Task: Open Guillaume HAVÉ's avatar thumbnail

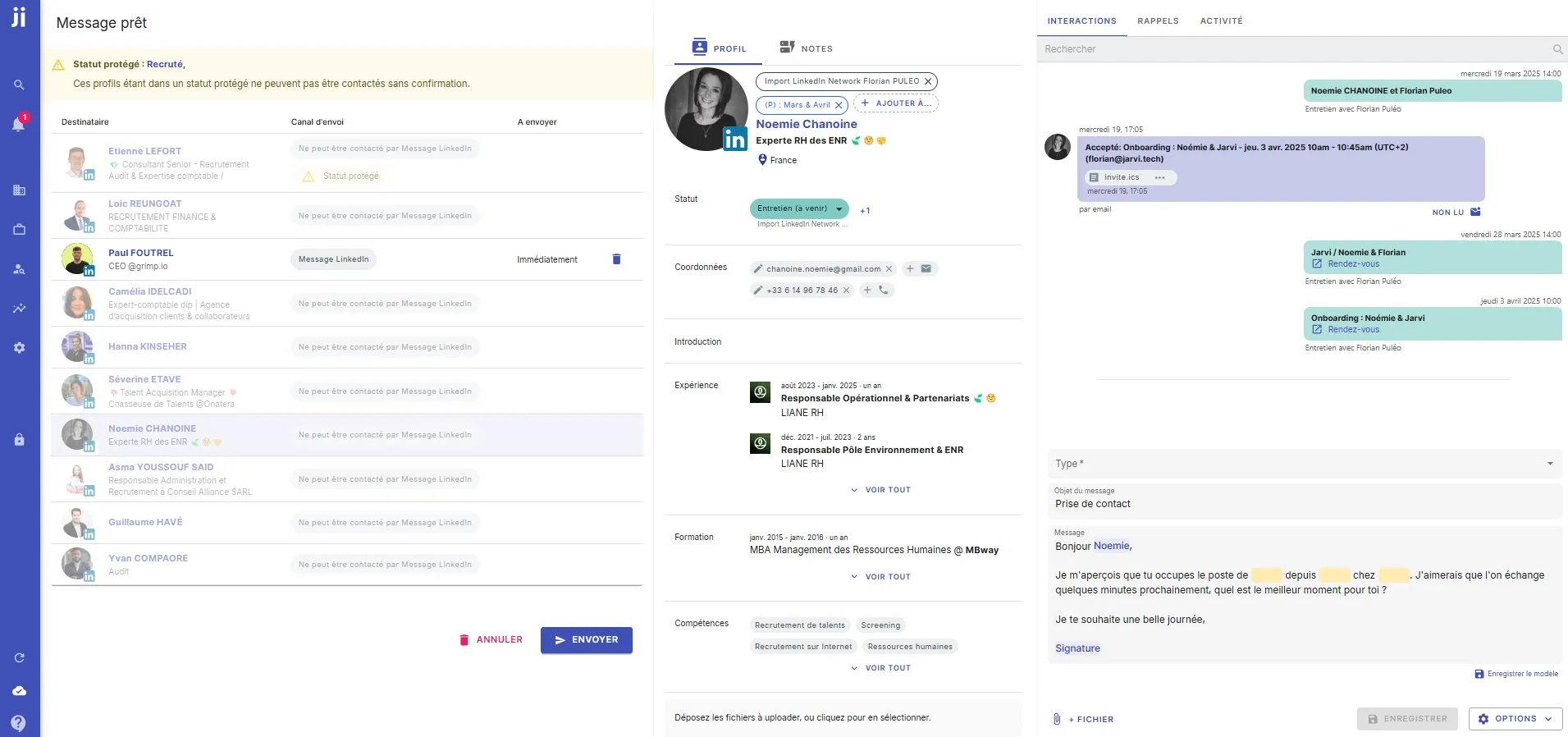Action: [77, 522]
